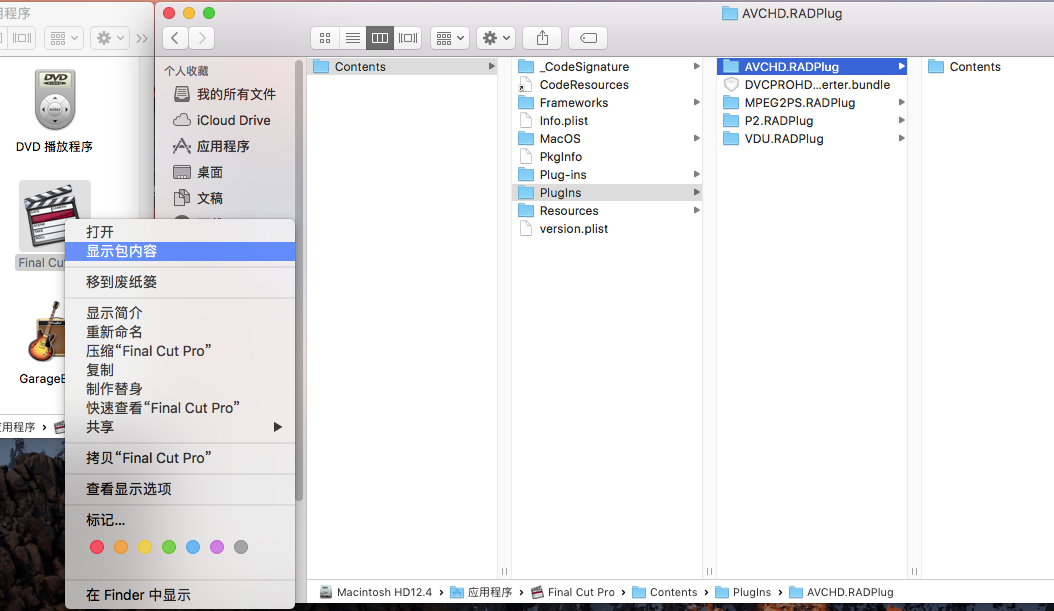Click the Edit Tags button in toolbar
Image resolution: width=1054 pixels, height=611 pixels.
pos(588,38)
